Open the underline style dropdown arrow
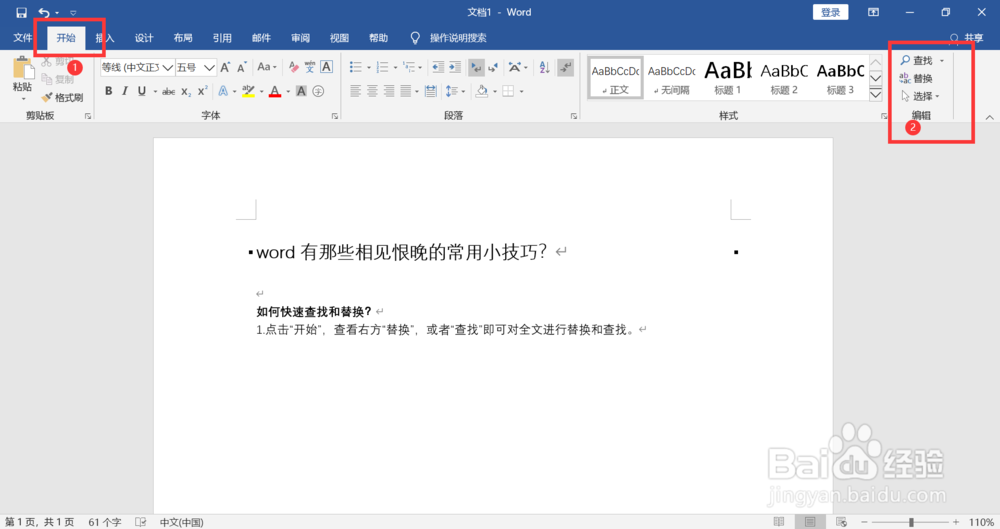This screenshot has height=529, width=1000. coord(155,91)
